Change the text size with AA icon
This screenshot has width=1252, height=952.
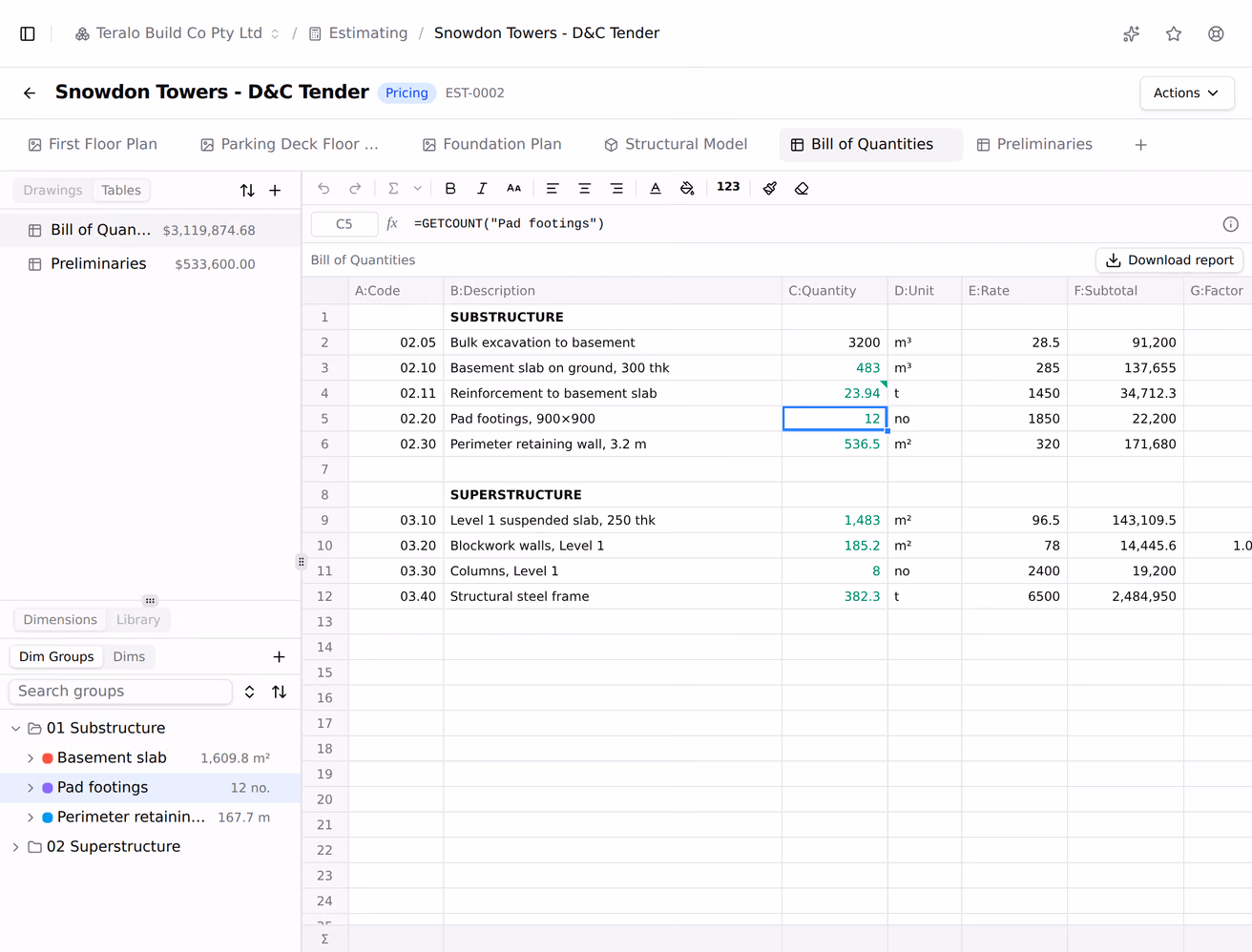(x=513, y=188)
